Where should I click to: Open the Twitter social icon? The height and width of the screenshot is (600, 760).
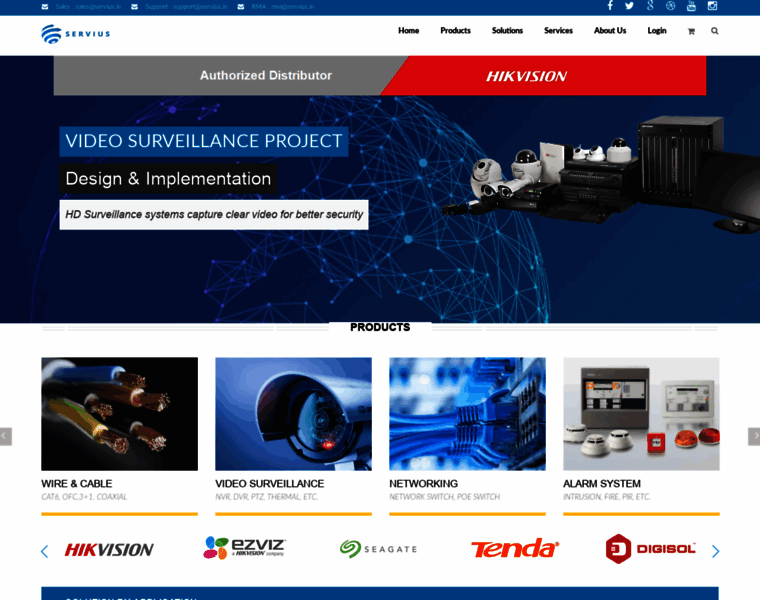pyautogui.click(x=629, y=6)
